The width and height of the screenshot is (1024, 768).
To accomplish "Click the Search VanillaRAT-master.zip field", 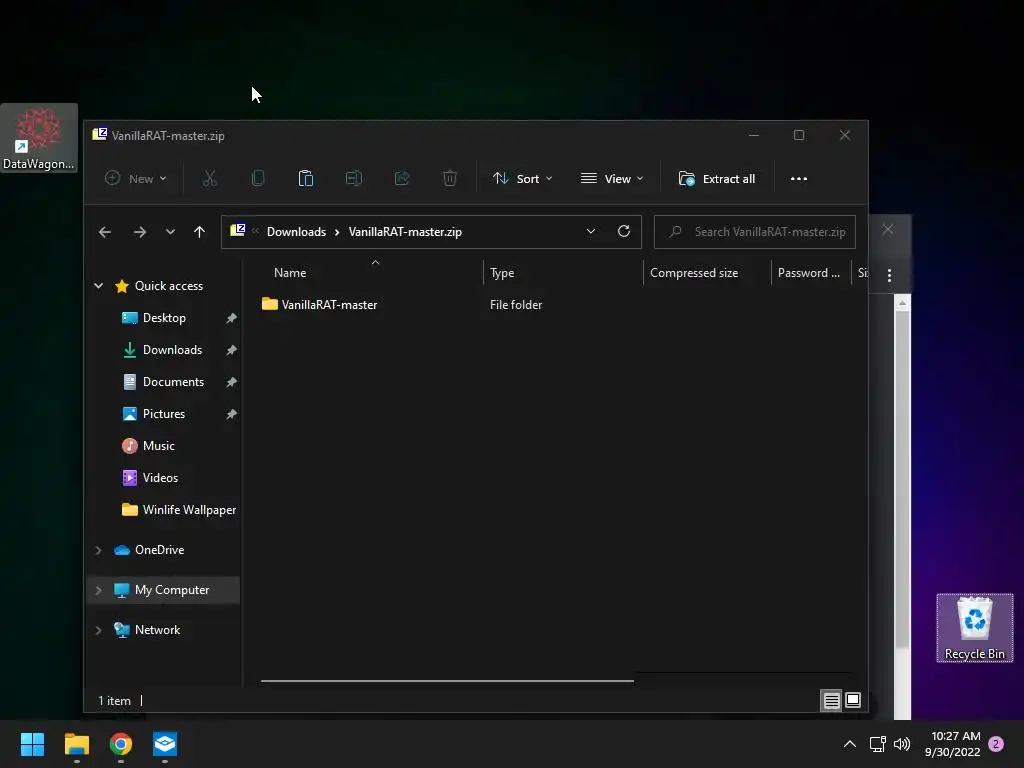I will point(755,232).
